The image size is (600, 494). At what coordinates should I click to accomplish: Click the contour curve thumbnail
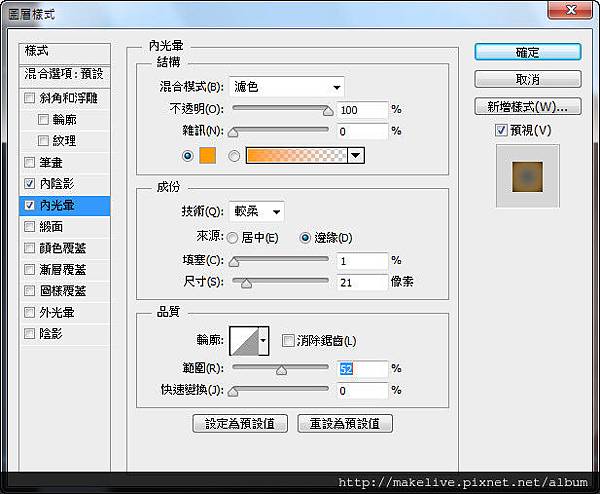point(244,341)
